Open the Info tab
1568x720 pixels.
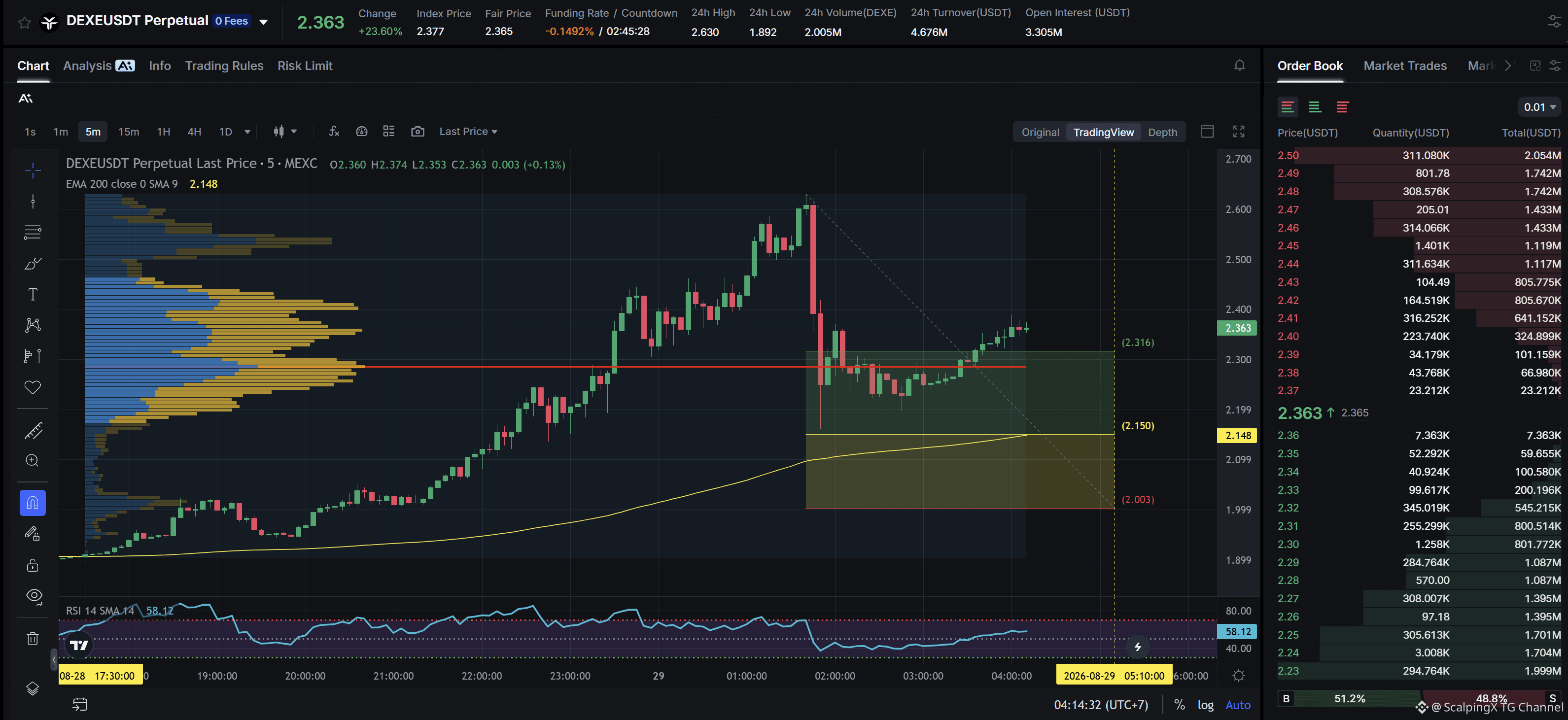(160, 66)
